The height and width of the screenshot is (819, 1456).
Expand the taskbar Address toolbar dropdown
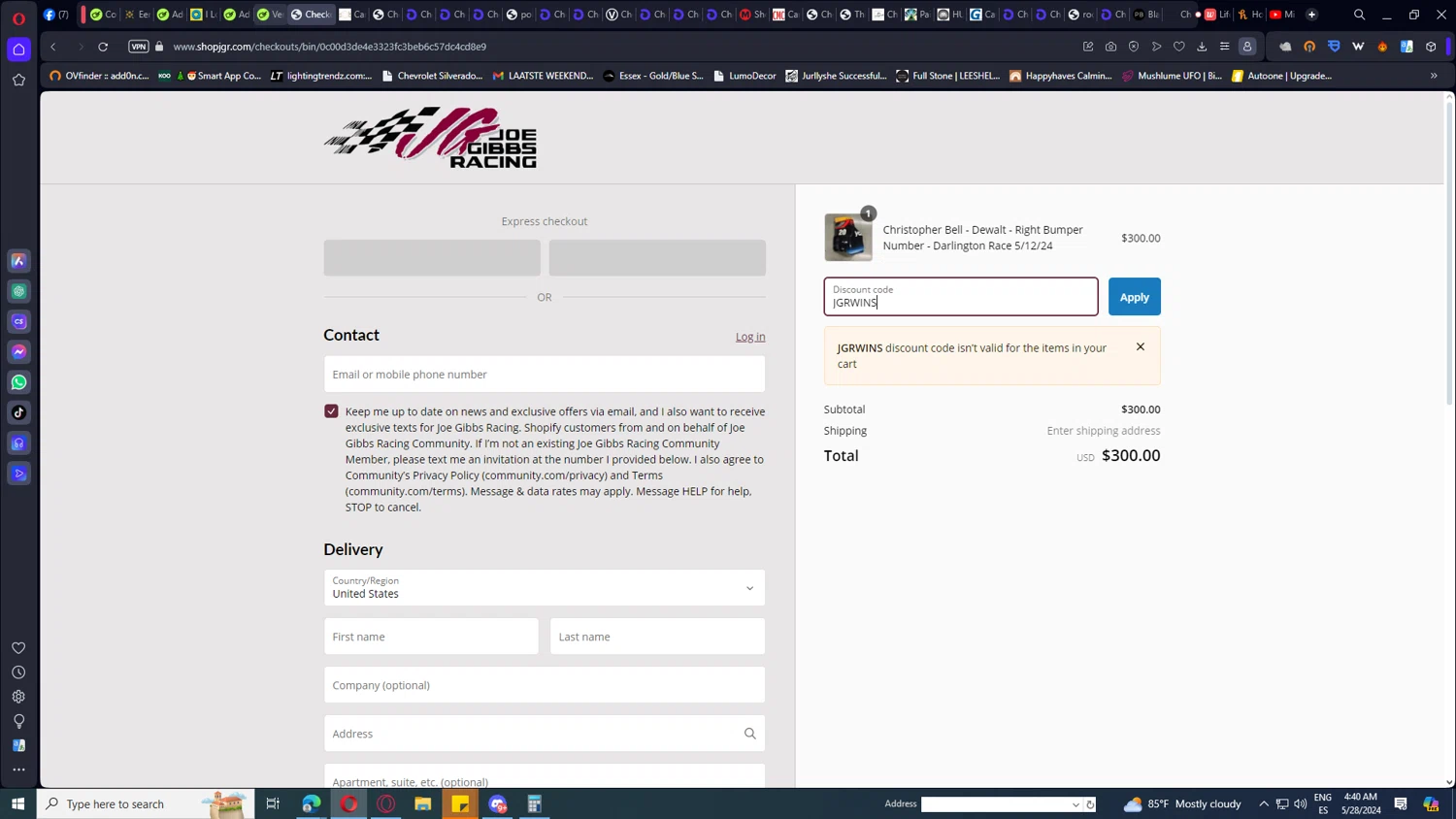[x=1075, y=804]
